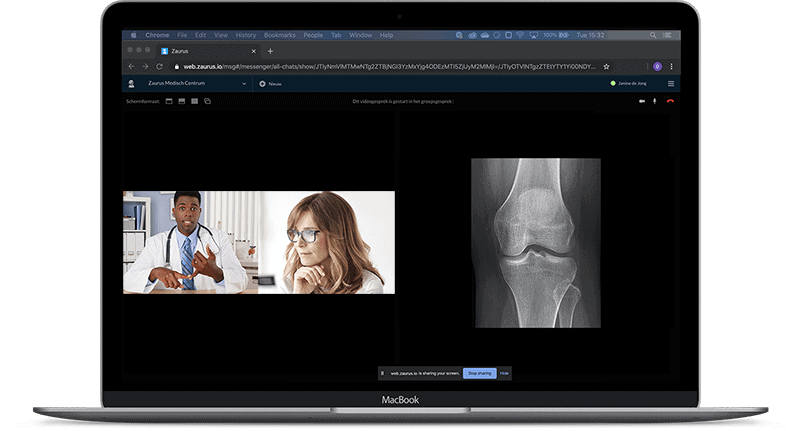Screen dimensions: 800x431
Task: Select the overlapping-windows layout icon
Action: (x=208, y=102)
